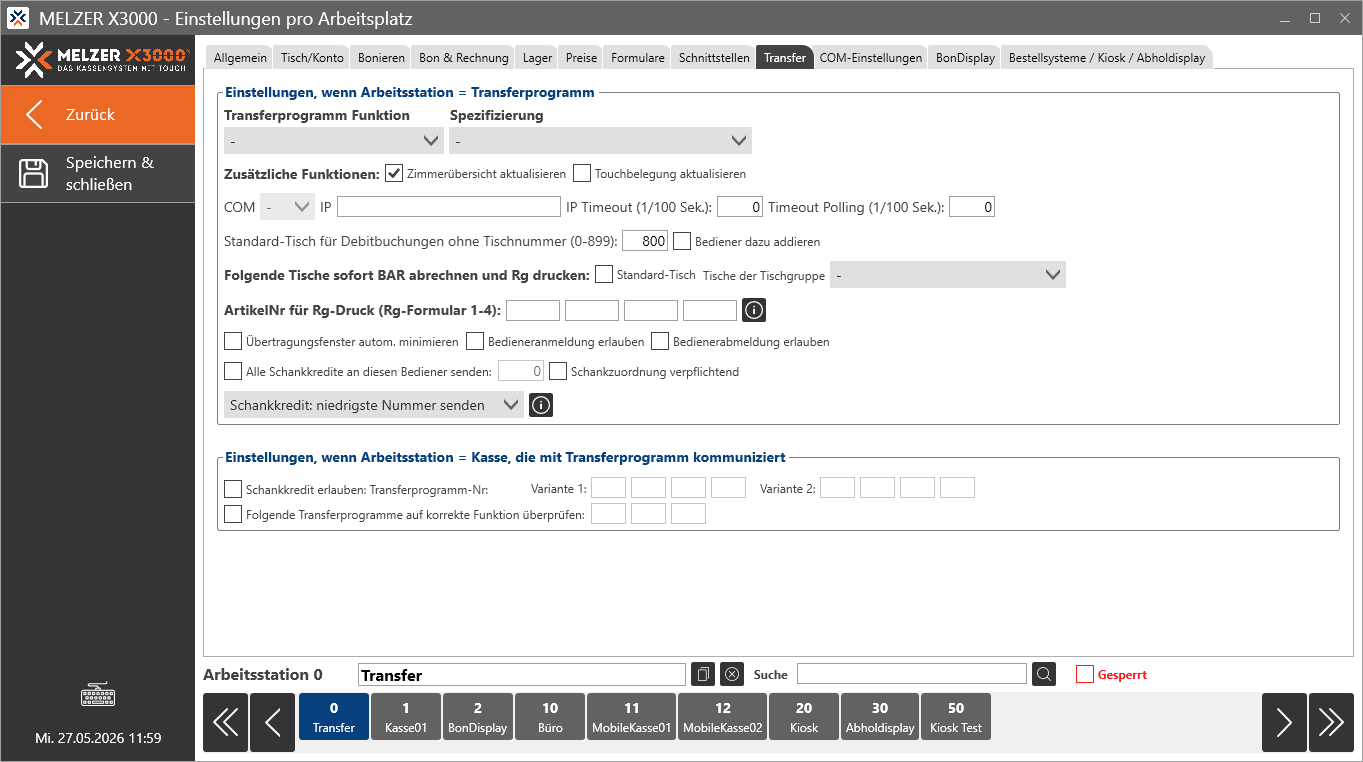Image resolution: width=1363 pixels, height=762 pixels.
Task: Enable Alle Schankkredite an diesen Bediener senden
Action: pos(233,371)
